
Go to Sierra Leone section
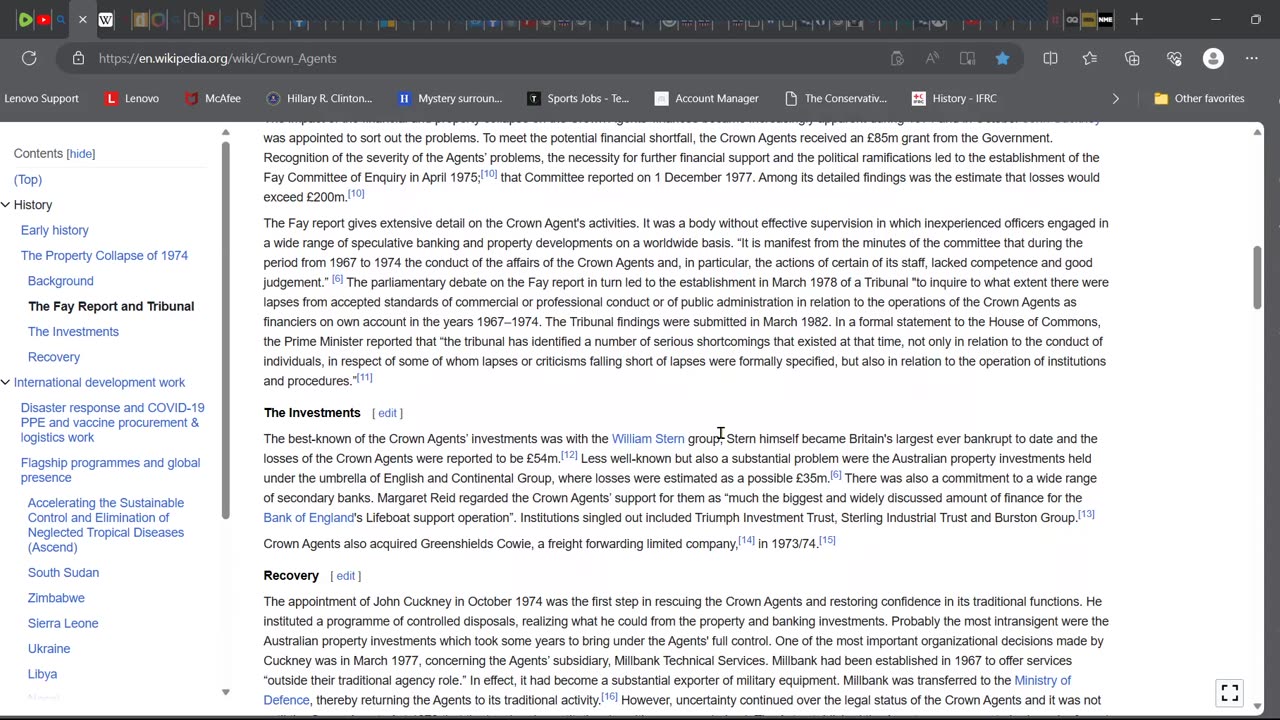pos(63,623)
